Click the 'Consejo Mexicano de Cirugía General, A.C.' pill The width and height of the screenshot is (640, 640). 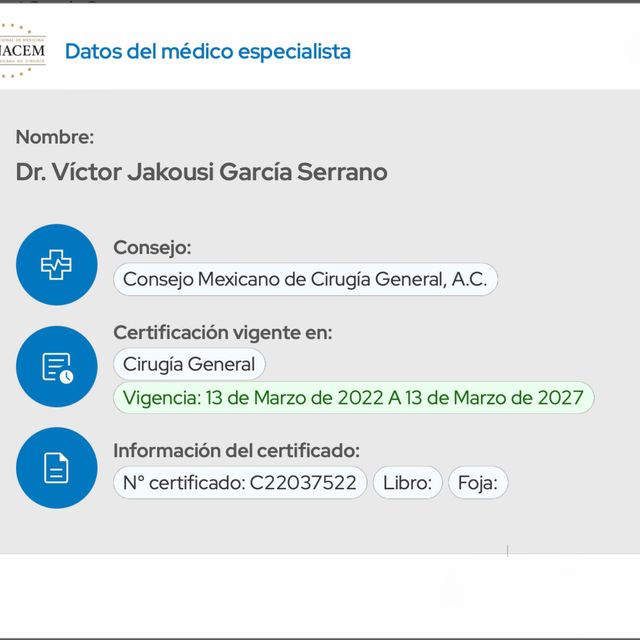click(x=305, y=280)
